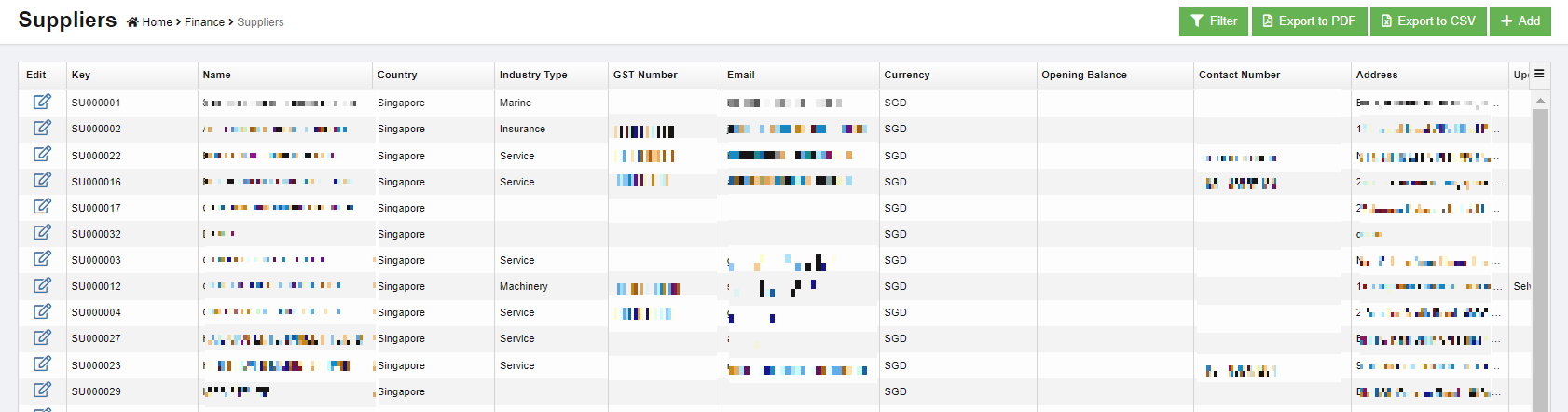Image resolution: width=1568 pixels, height=412 pixels.
Task: Click edit icon for SU000027
Action: 42,337
